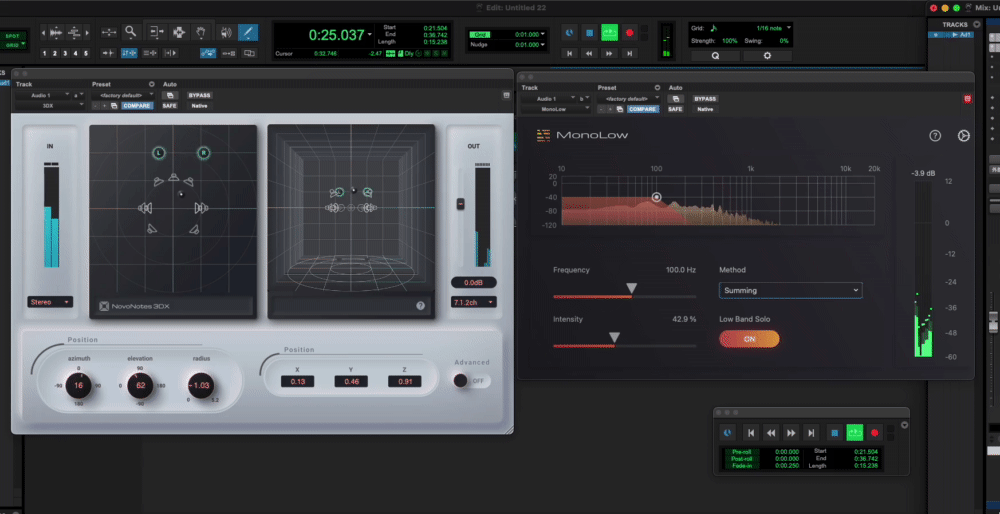Open Grid value dropdown in the counter area
This screenshot has width=1000, height=514.
(543, 34)
